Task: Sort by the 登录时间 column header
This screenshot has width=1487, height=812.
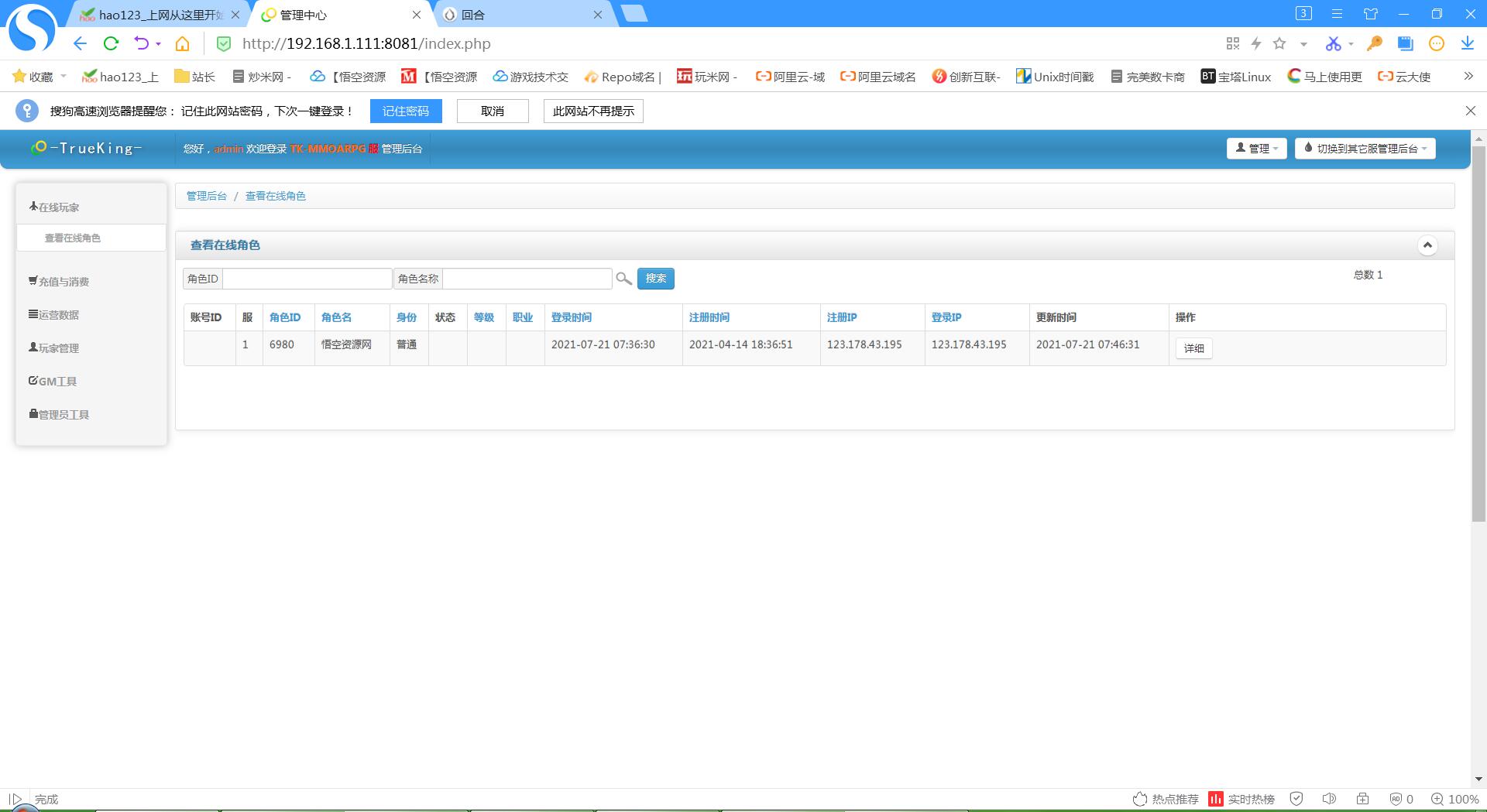Action: click(572, 317)
